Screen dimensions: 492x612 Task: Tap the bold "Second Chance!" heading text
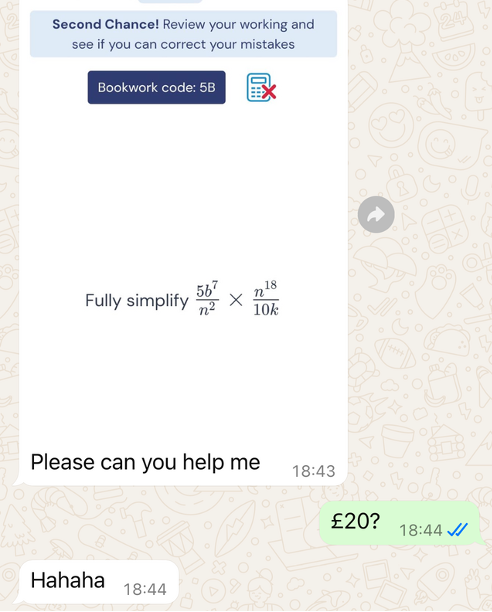click(106, 24)
